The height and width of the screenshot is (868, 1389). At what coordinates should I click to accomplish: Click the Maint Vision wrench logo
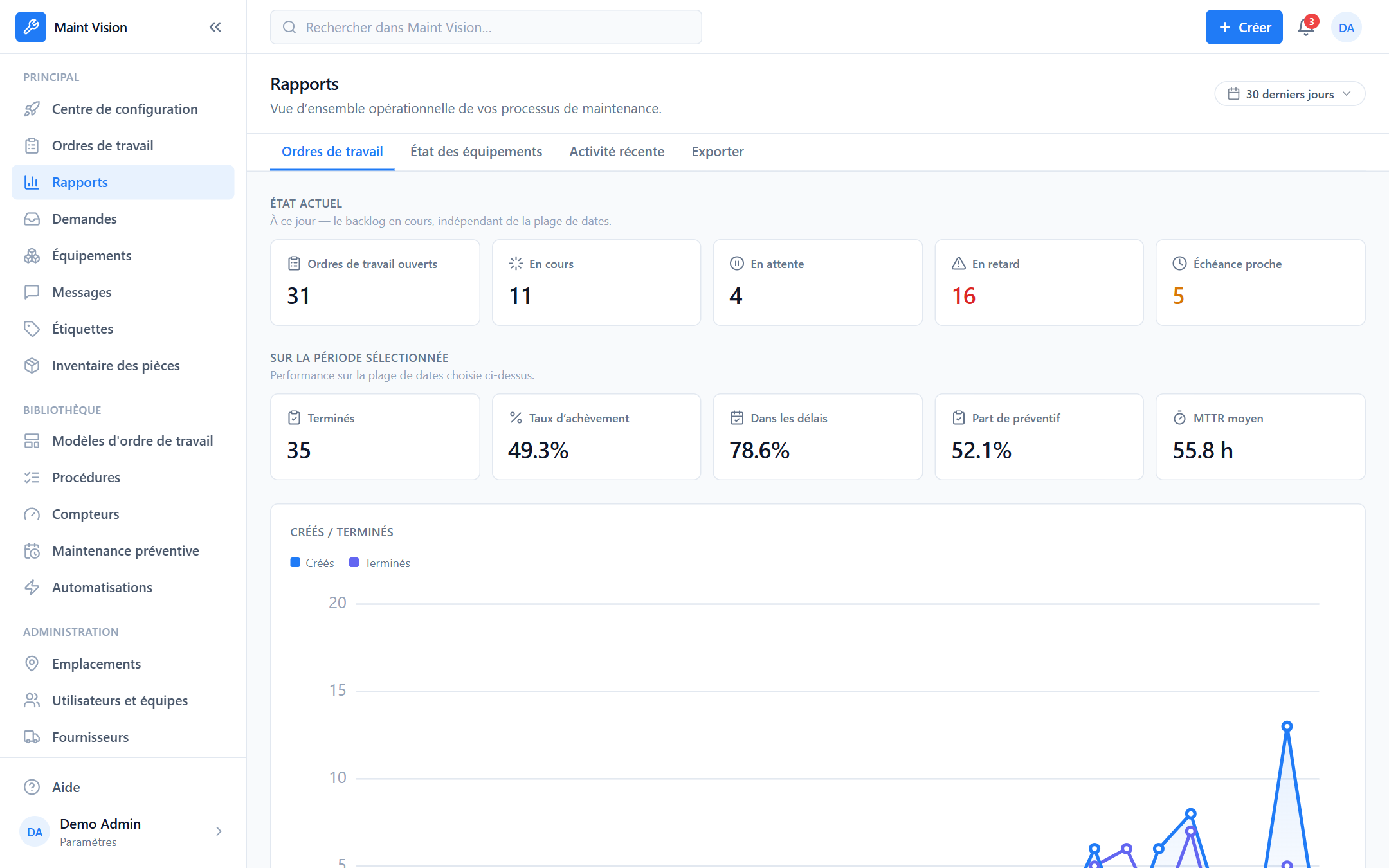click(x=31, y=27)
